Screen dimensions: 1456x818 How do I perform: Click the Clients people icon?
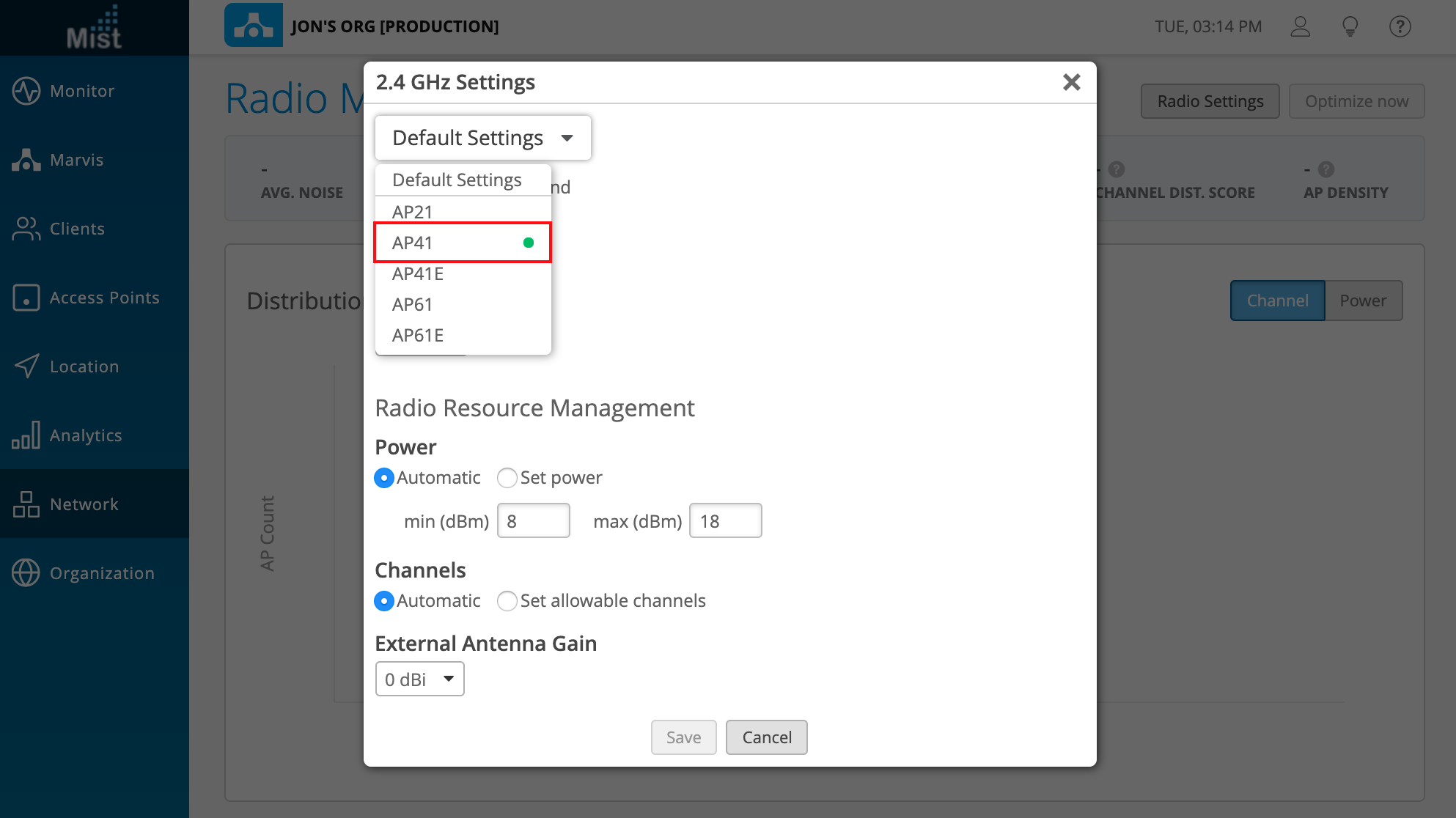(26, 229)
